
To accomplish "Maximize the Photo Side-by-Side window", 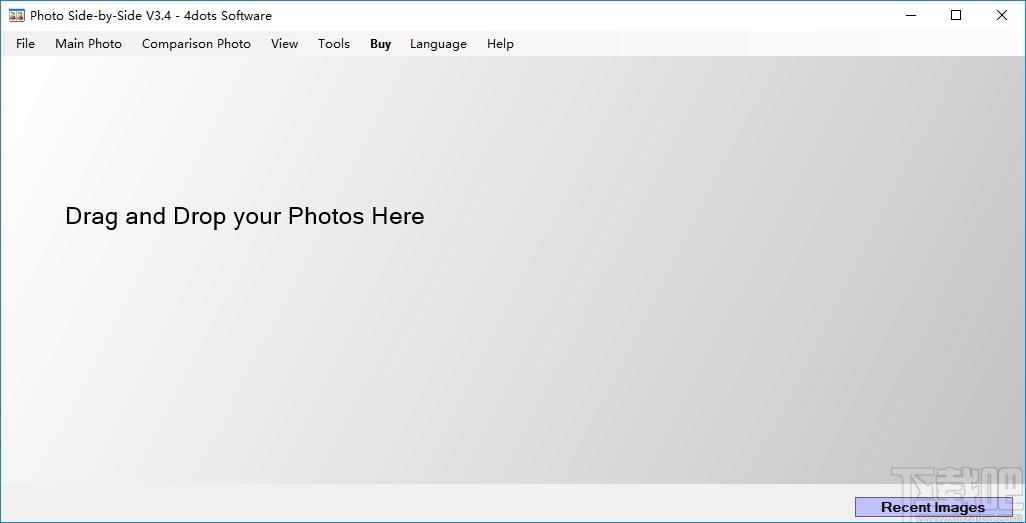I will 956,15.
